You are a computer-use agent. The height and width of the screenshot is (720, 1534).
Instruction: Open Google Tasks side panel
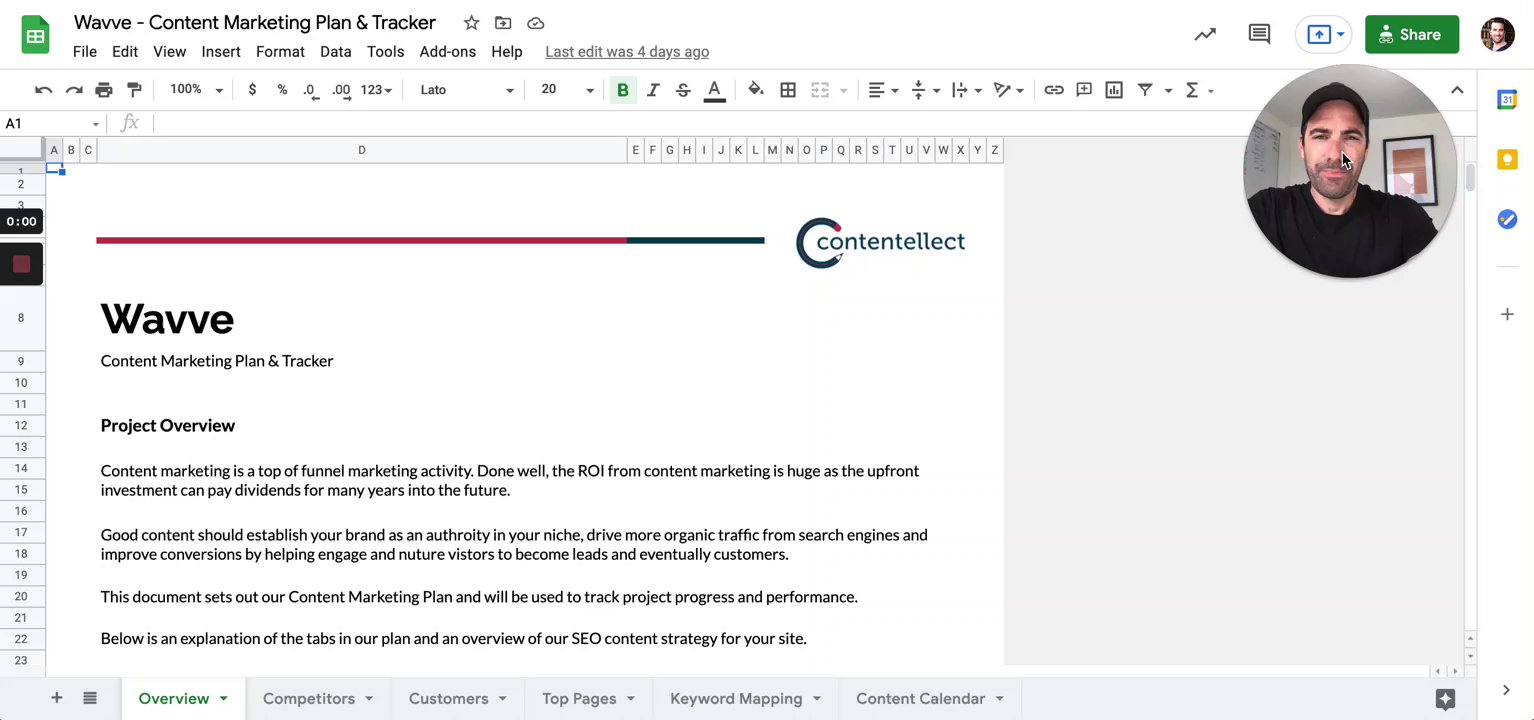pyautogui.click(x=1507, y=219)
